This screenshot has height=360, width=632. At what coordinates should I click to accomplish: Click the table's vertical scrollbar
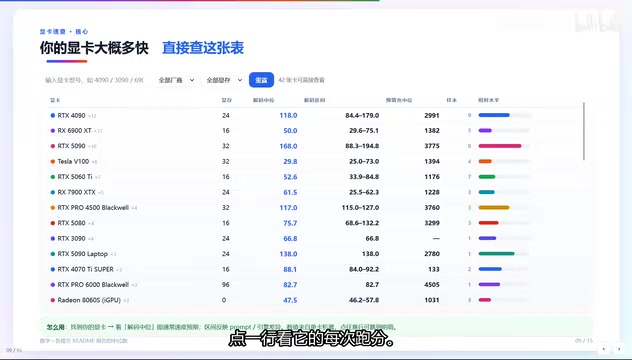pos(584,131)
